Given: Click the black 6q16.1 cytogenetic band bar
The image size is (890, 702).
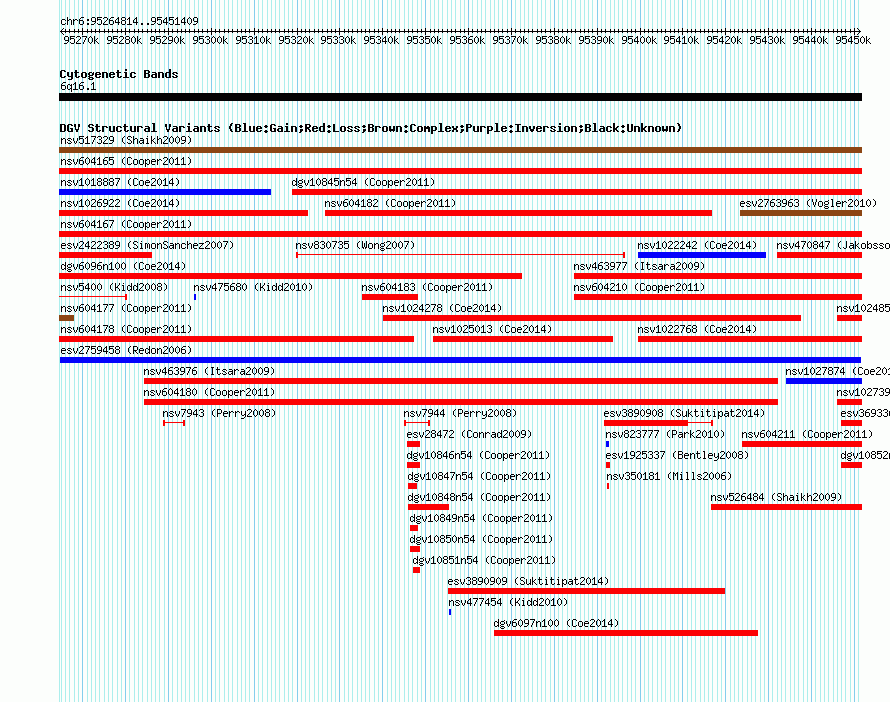Looking at the screenshot, I should pos(460,97).
